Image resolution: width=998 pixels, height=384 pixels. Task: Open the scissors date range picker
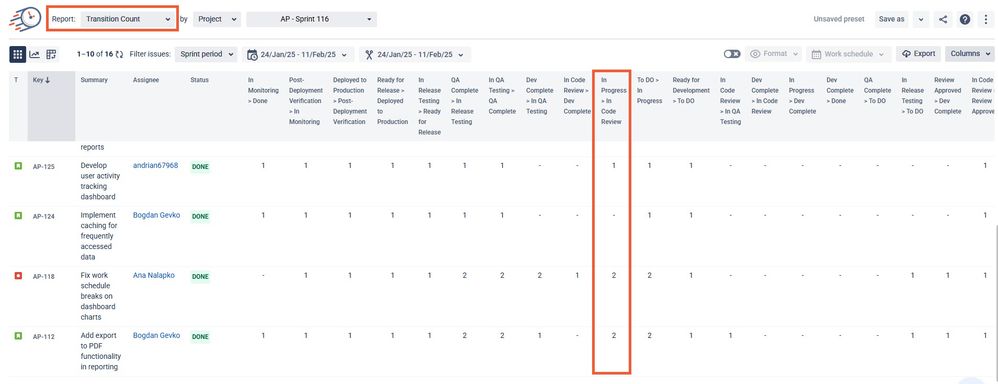click(415, 54)
